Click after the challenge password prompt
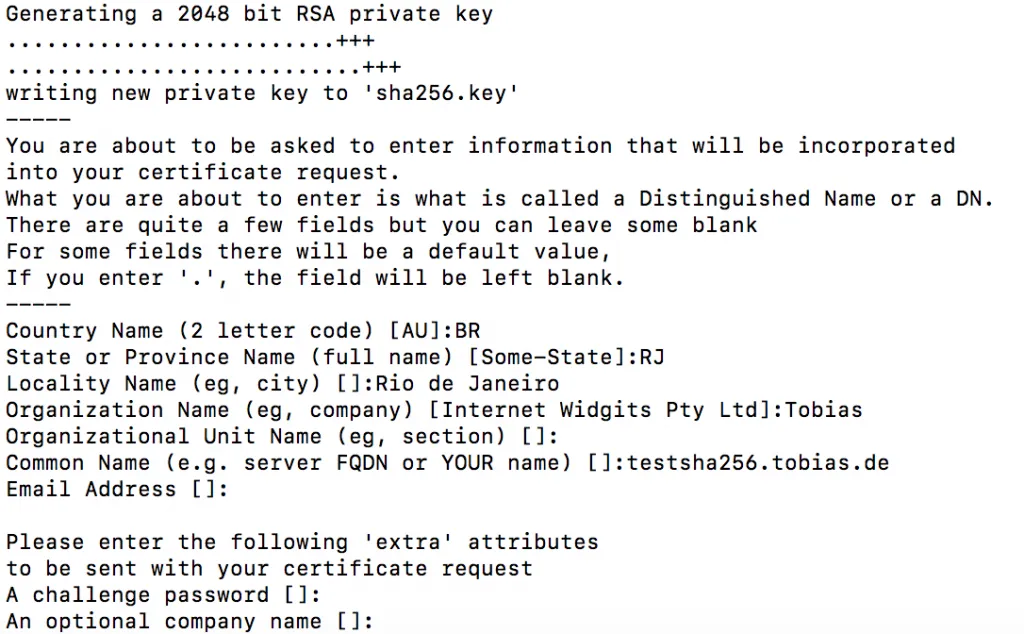This screenshot has width=1024, height=634. pyautogui.click(x=328, y=596)
